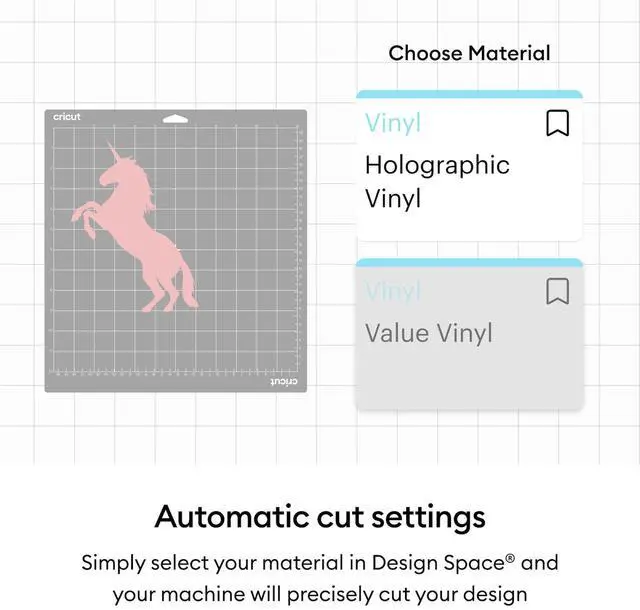Click blue bar atop Value Vinyl card
The width and height of the screenshot is (640, 610).
tap(469, 263)
